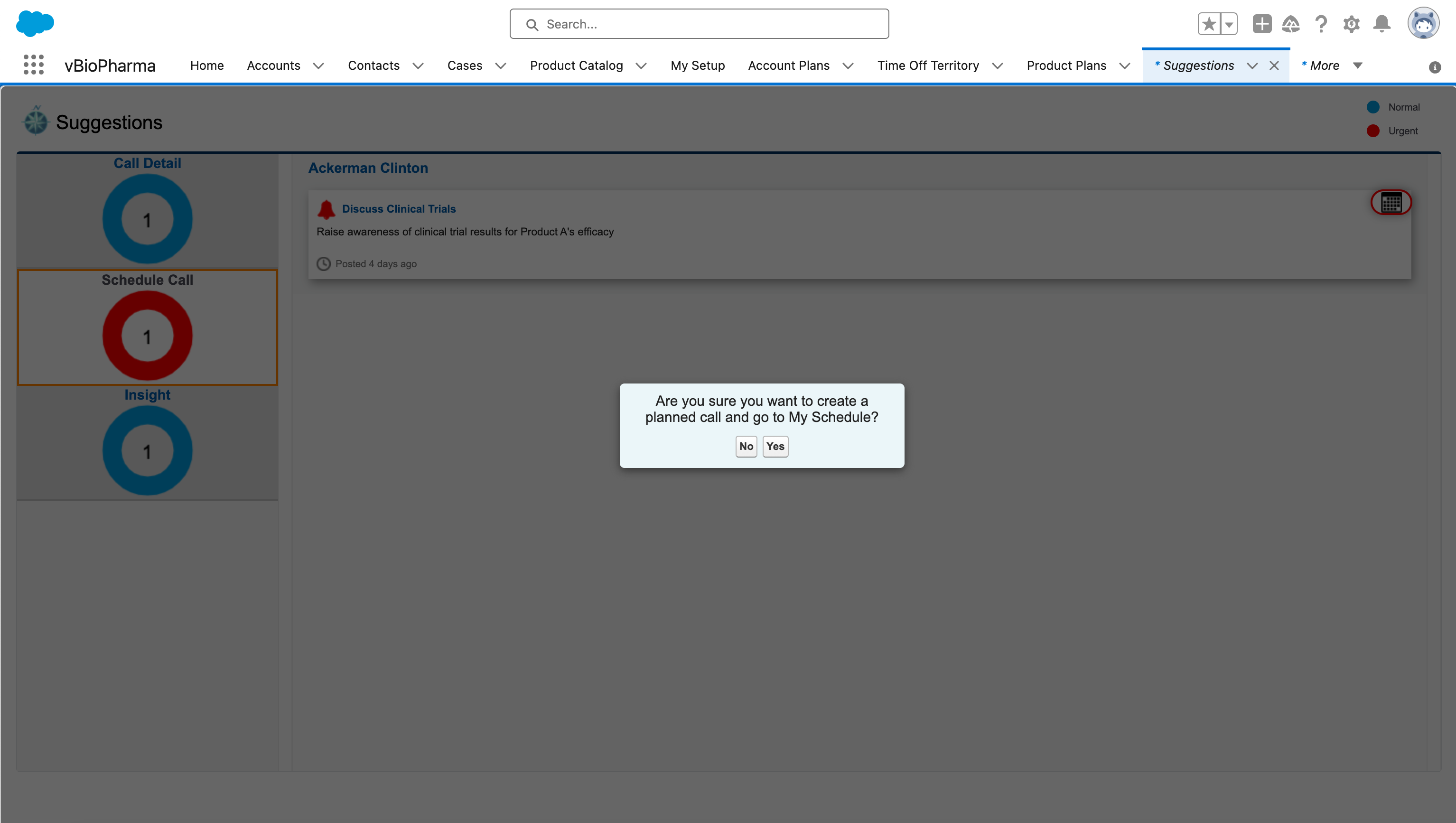Expand the favorites list dropdown arrow
The height and width of the screenshot is (823, 1456).
(x=1229, y=24)
